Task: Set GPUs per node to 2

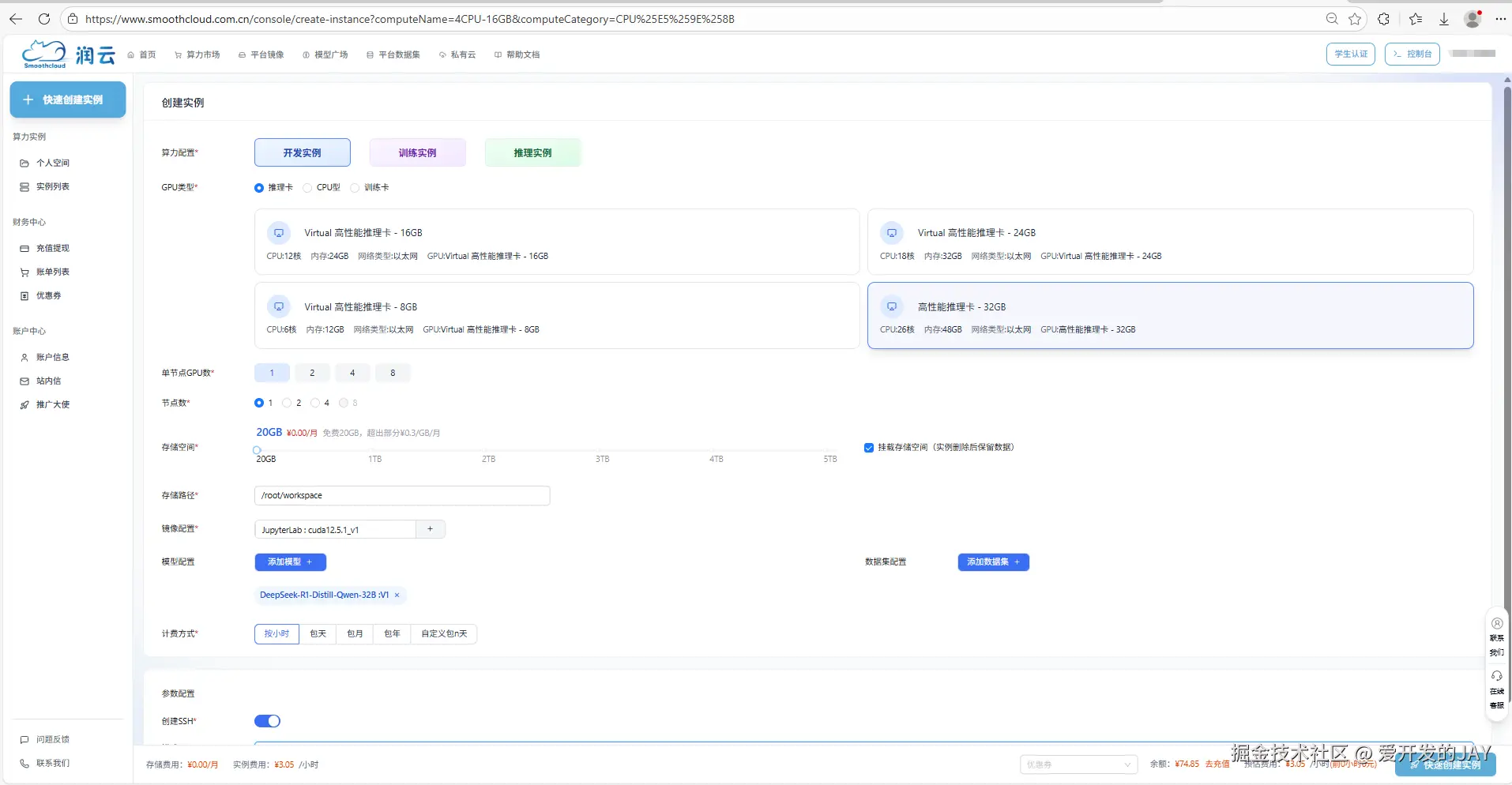Action: (312, 373)
